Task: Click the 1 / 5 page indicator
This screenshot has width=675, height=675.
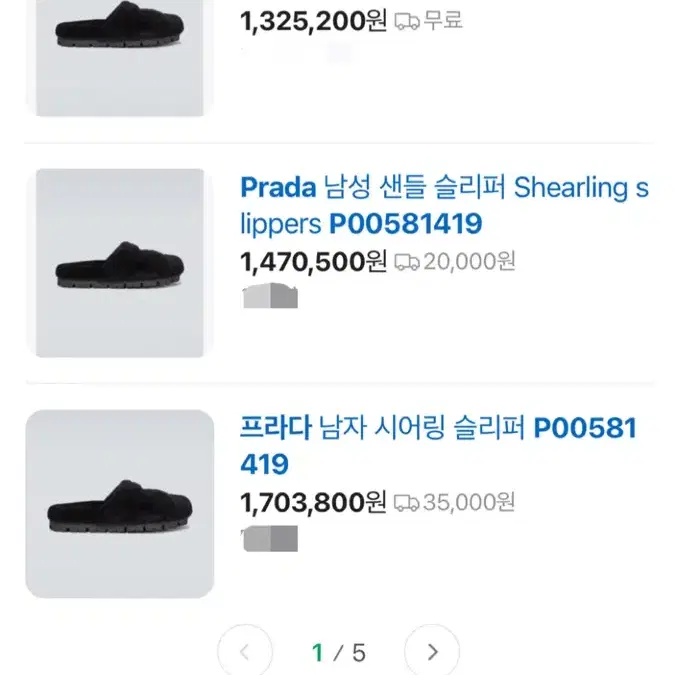Action: point(339,653)
